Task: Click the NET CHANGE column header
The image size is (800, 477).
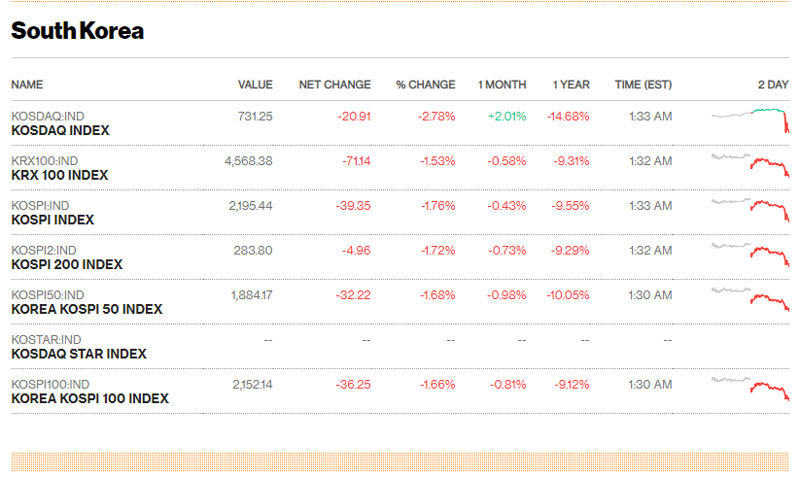Action: click(x=334, y=85)
